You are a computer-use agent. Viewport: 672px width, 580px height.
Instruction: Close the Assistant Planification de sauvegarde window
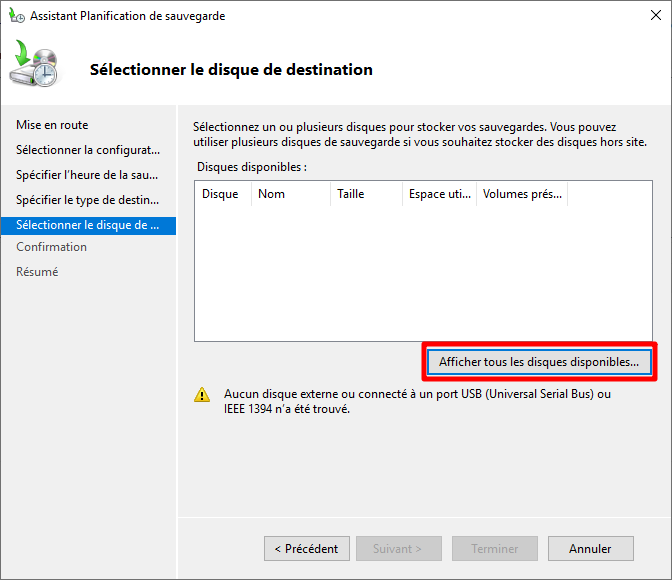coord(649,16)
